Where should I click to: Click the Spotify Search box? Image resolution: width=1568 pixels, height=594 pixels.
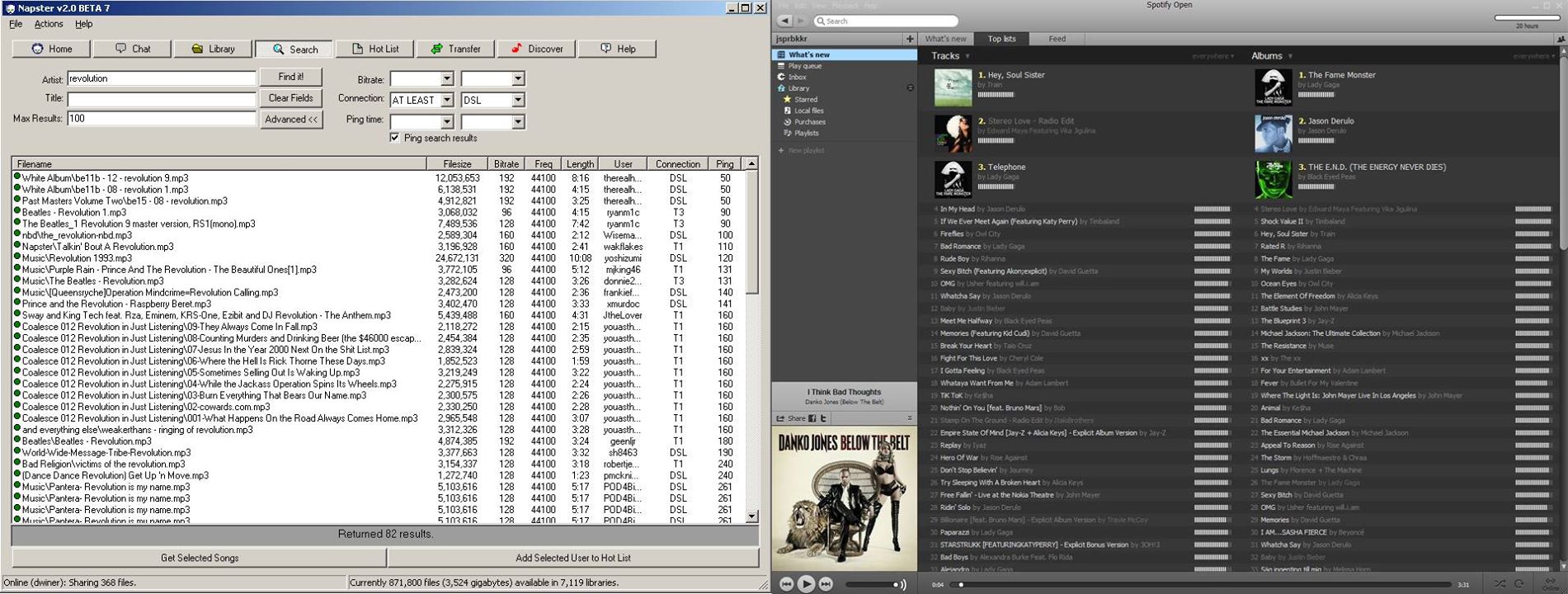(886, 21)
